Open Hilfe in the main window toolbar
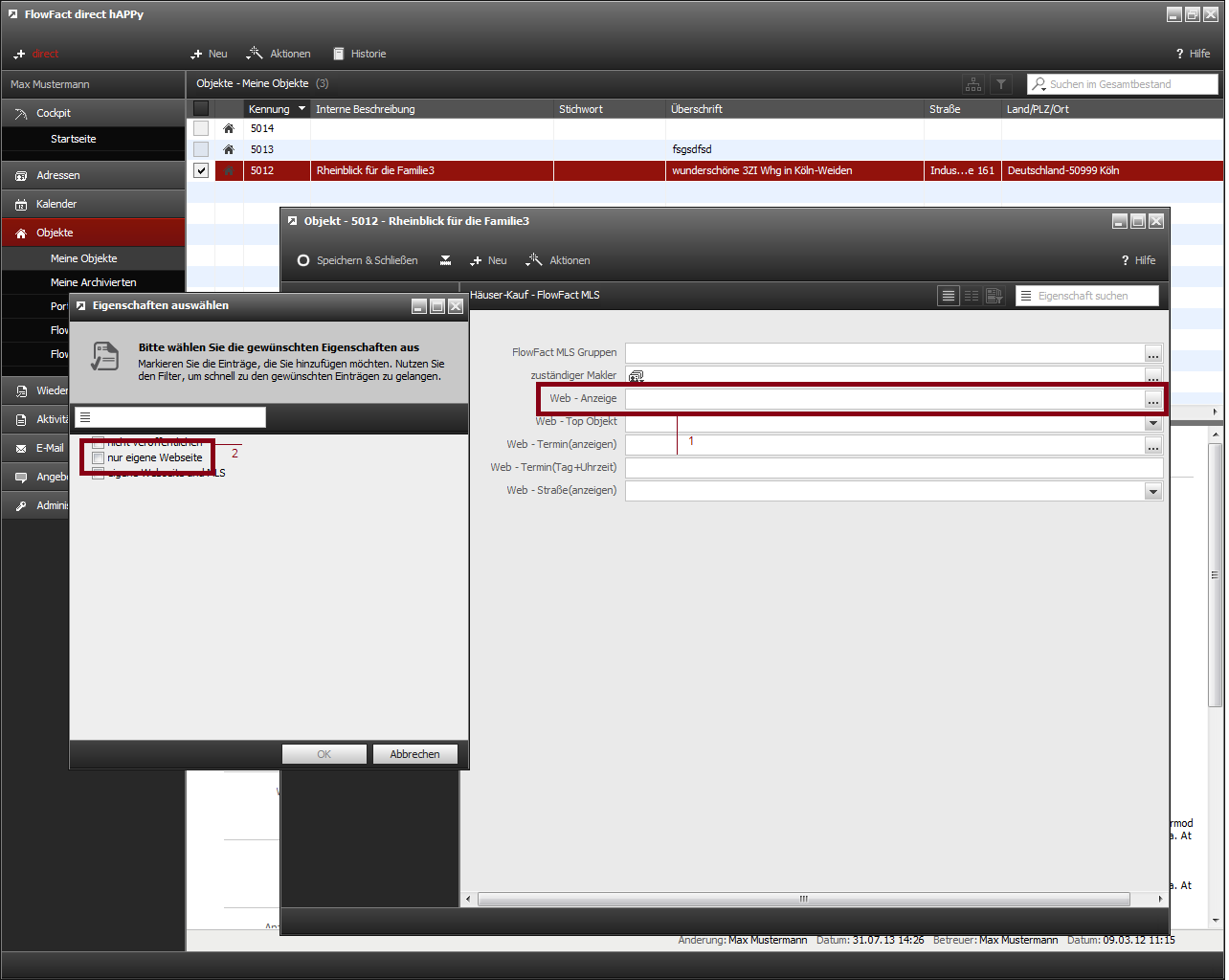Image resolution: width=1229 pixels, height=980 pixels. point(1193,54)
